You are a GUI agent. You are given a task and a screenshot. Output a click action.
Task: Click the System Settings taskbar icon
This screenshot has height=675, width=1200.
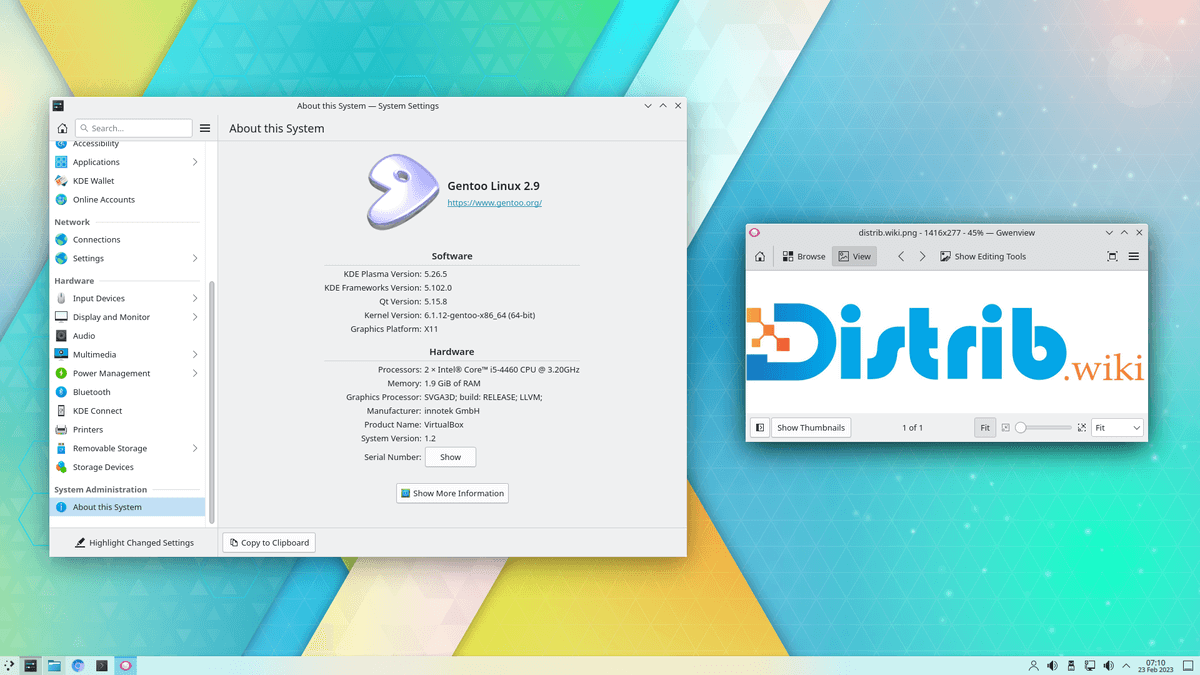[x=31, y=665]
